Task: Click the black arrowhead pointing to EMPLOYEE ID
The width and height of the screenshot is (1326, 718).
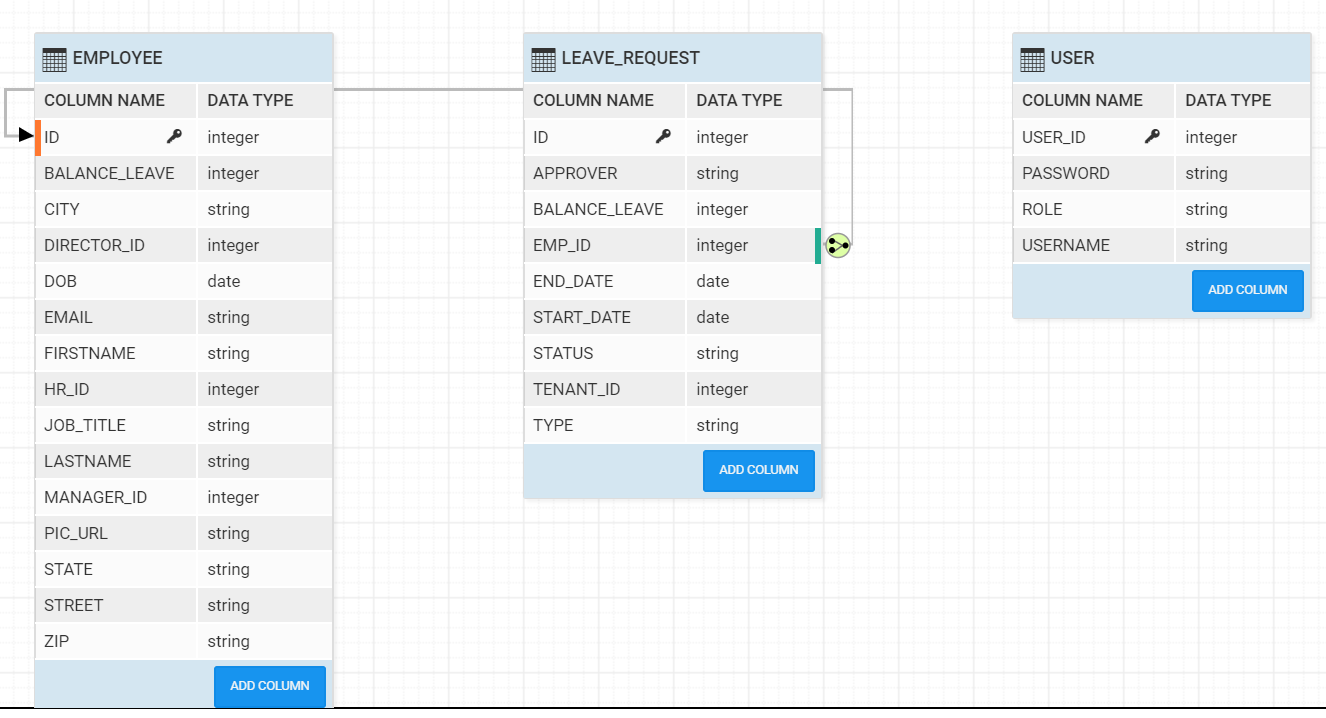Action: [26, 135]
